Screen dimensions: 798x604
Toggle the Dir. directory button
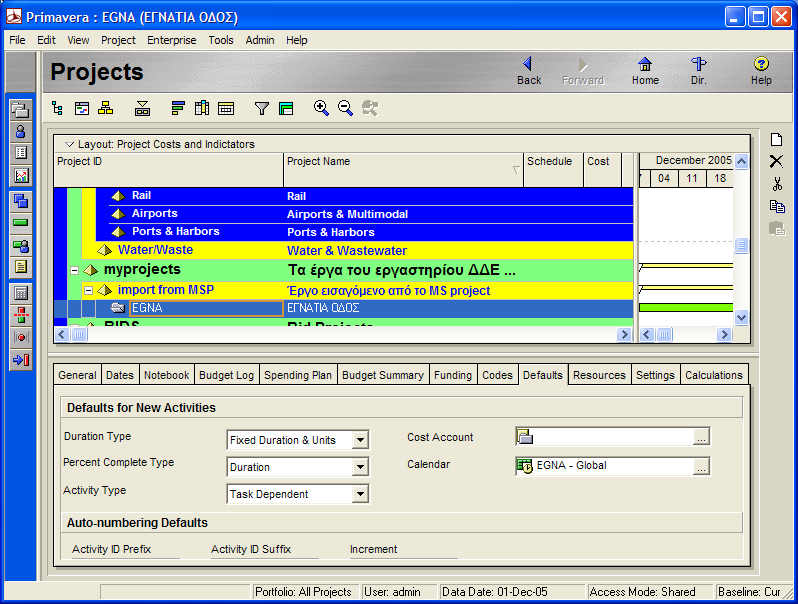point(698,71)
